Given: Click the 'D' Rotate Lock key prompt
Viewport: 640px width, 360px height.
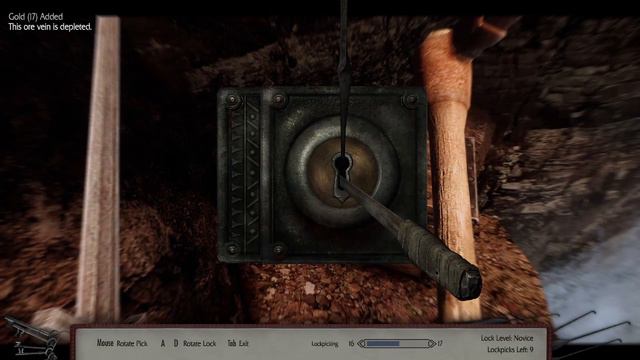Looking at the screenshot, I should point(176,344).
